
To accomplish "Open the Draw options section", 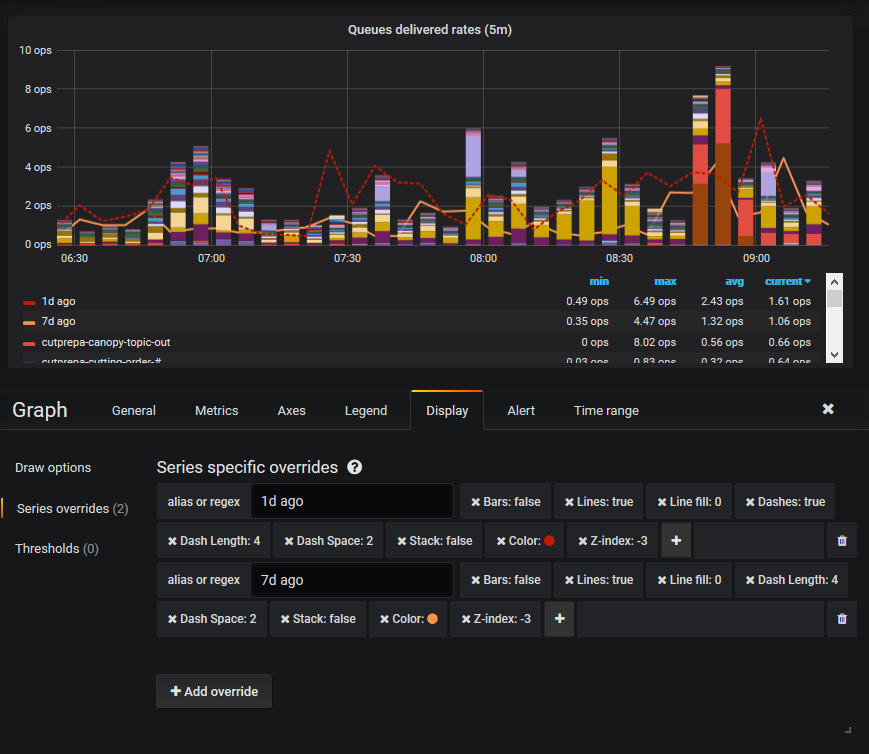I will (52, 467).
